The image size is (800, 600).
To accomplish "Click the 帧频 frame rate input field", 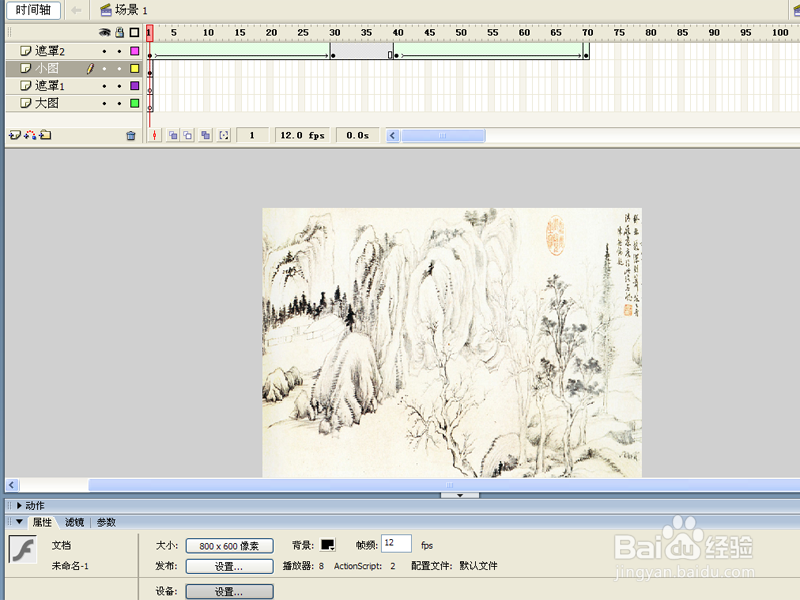I will pyautogui.click(x=396, y=543).
